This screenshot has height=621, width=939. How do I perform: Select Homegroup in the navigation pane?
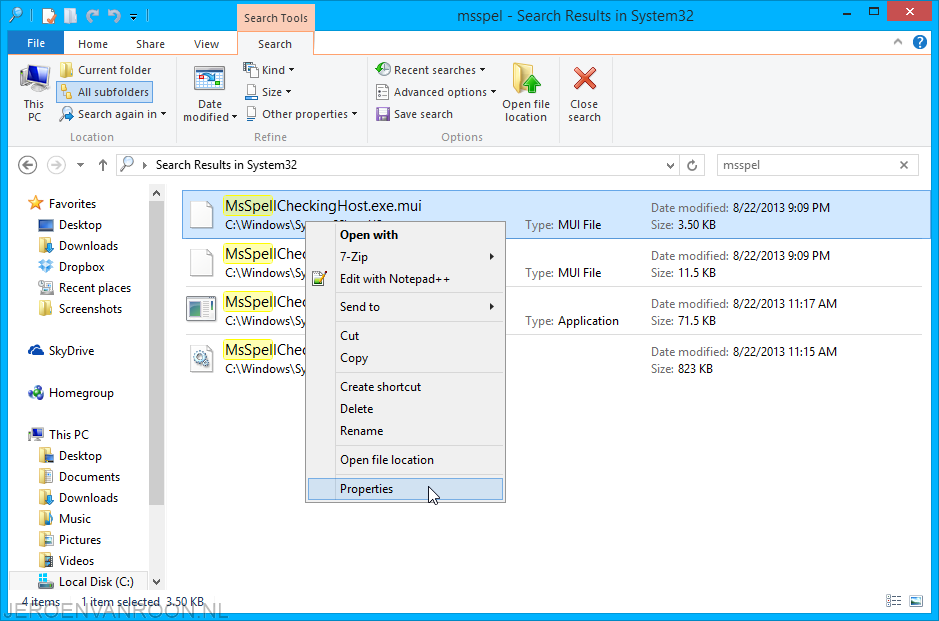click(x=71, y=393)
